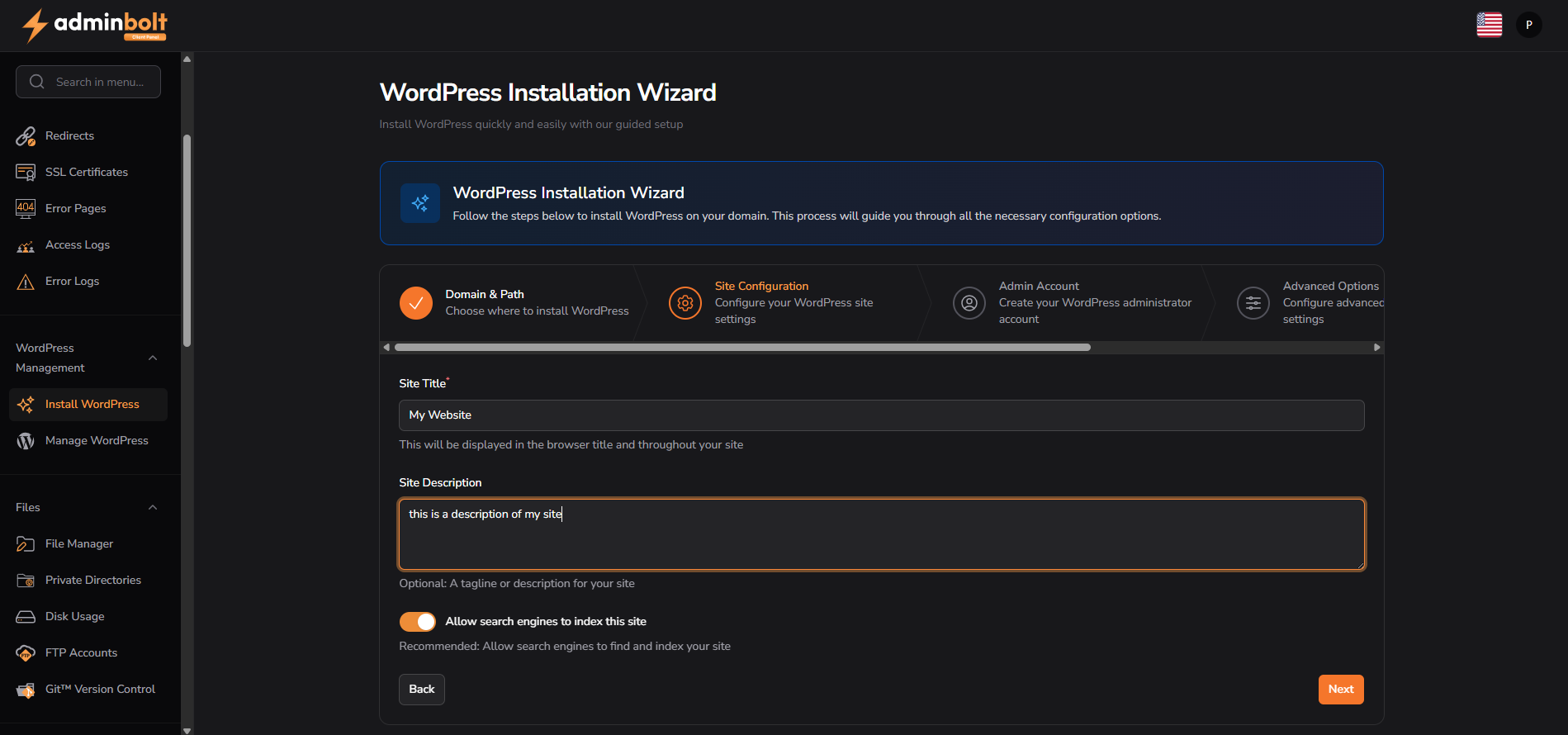The height and width of the screenshot is (735, 1568).
Task: Click the Site Configuration gear step icon
Action: (685, 303)
